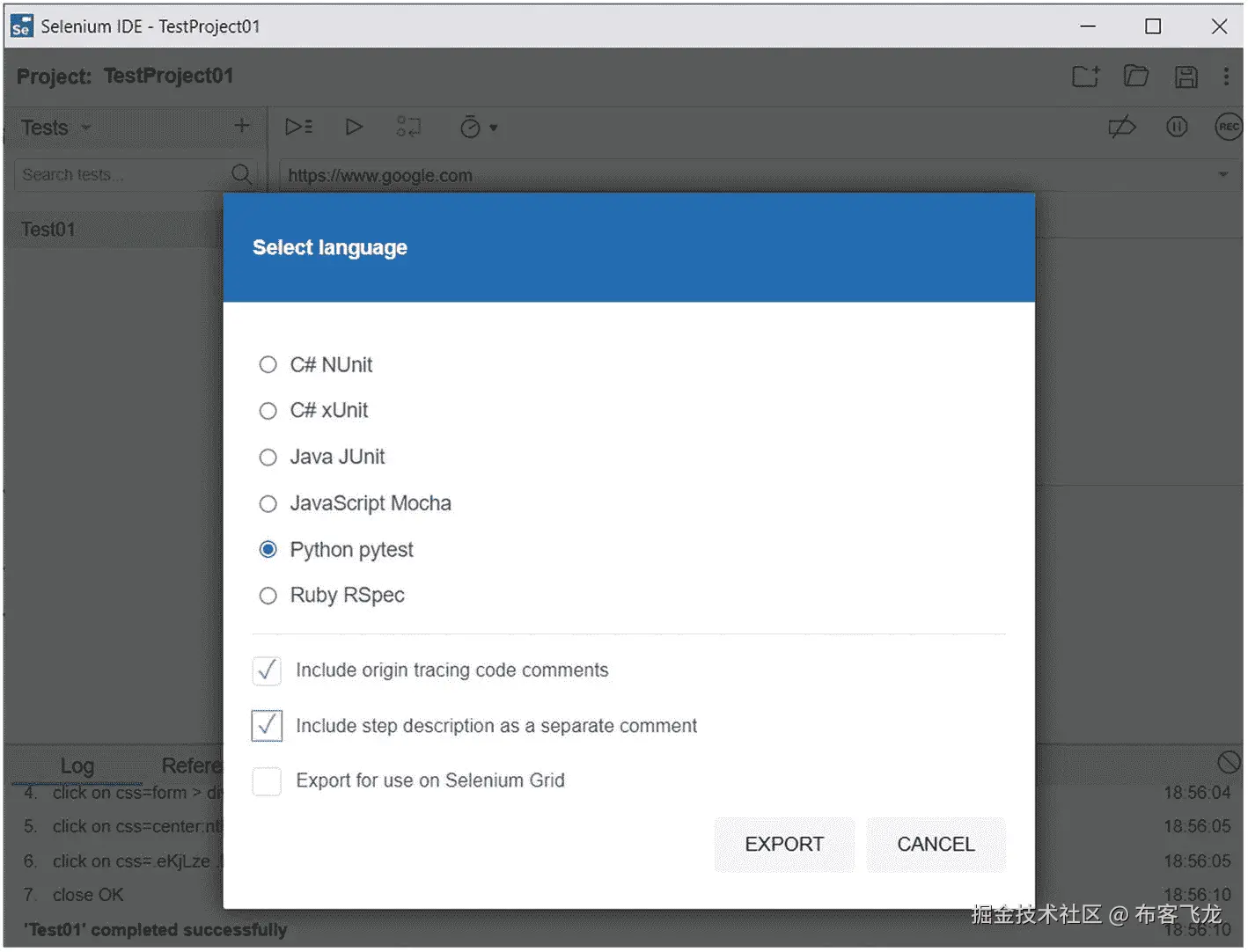1248x952 pixels.
Task: Click the 18:56:04 log timestamp
Action: pos(1197,794)
